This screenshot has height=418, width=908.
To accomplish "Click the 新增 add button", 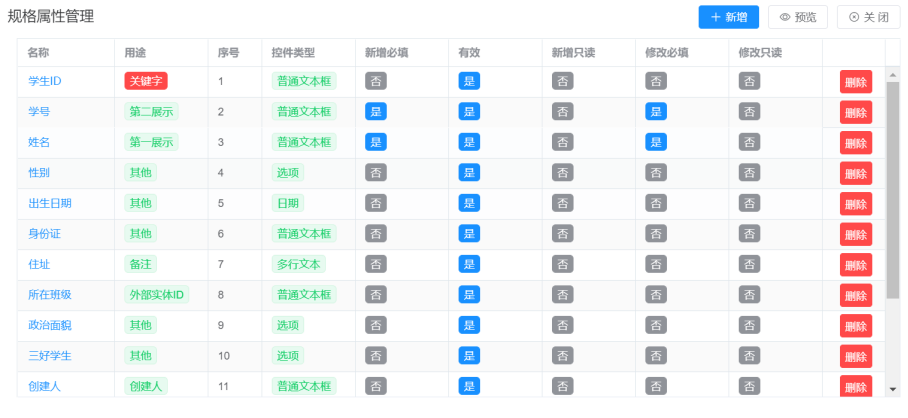I will click(728, 17).
